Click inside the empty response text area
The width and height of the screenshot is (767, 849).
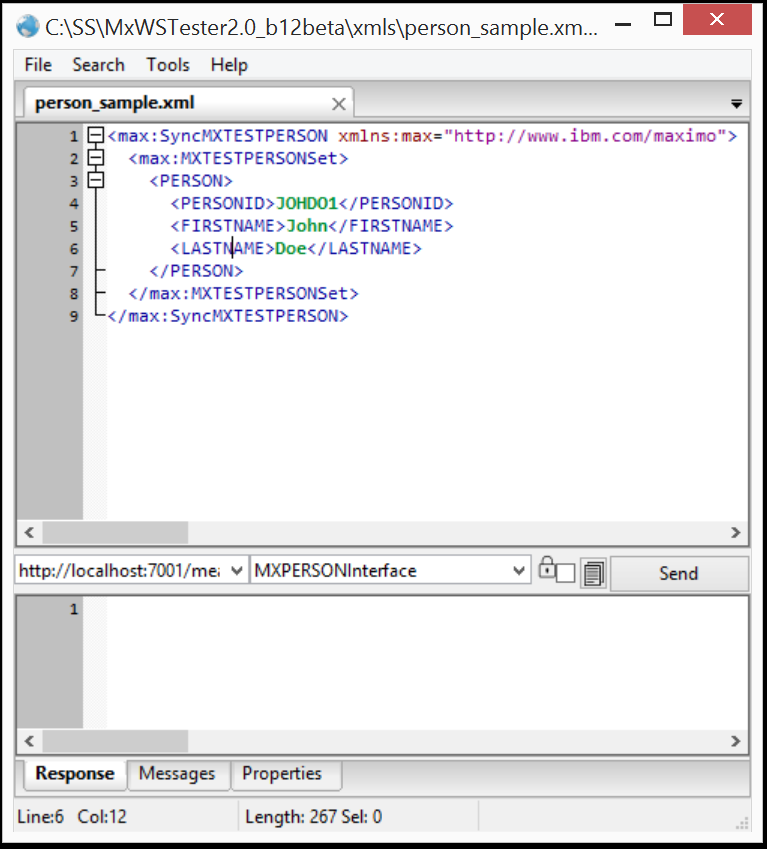[x=427, y=663]
